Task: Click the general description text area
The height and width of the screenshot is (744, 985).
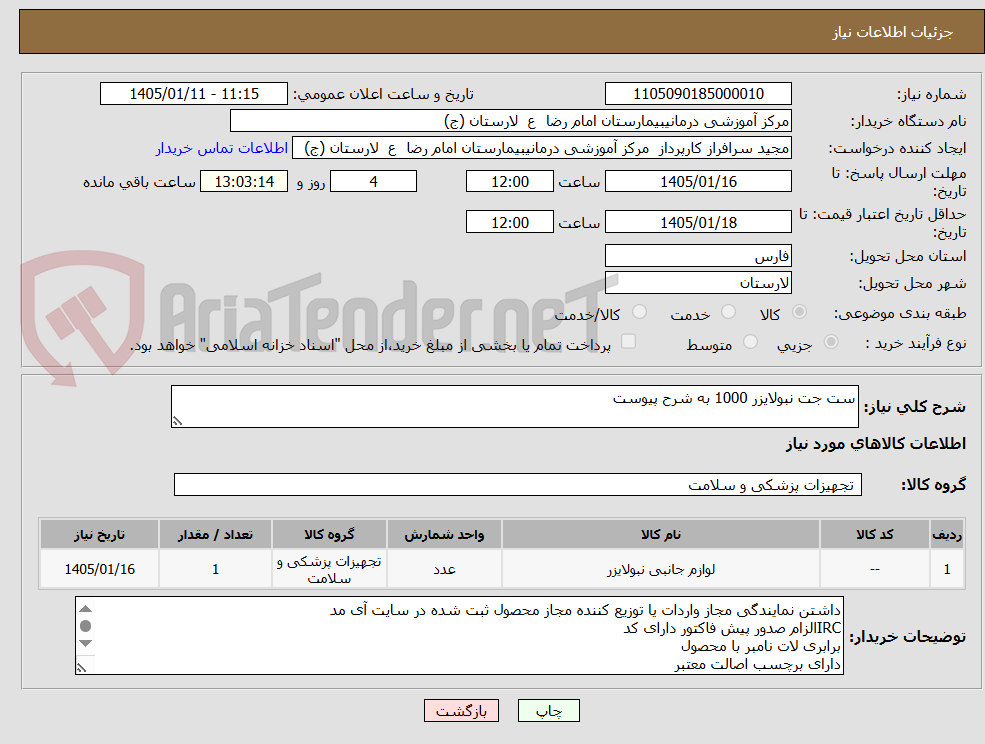Action: (x=514, y=407)
